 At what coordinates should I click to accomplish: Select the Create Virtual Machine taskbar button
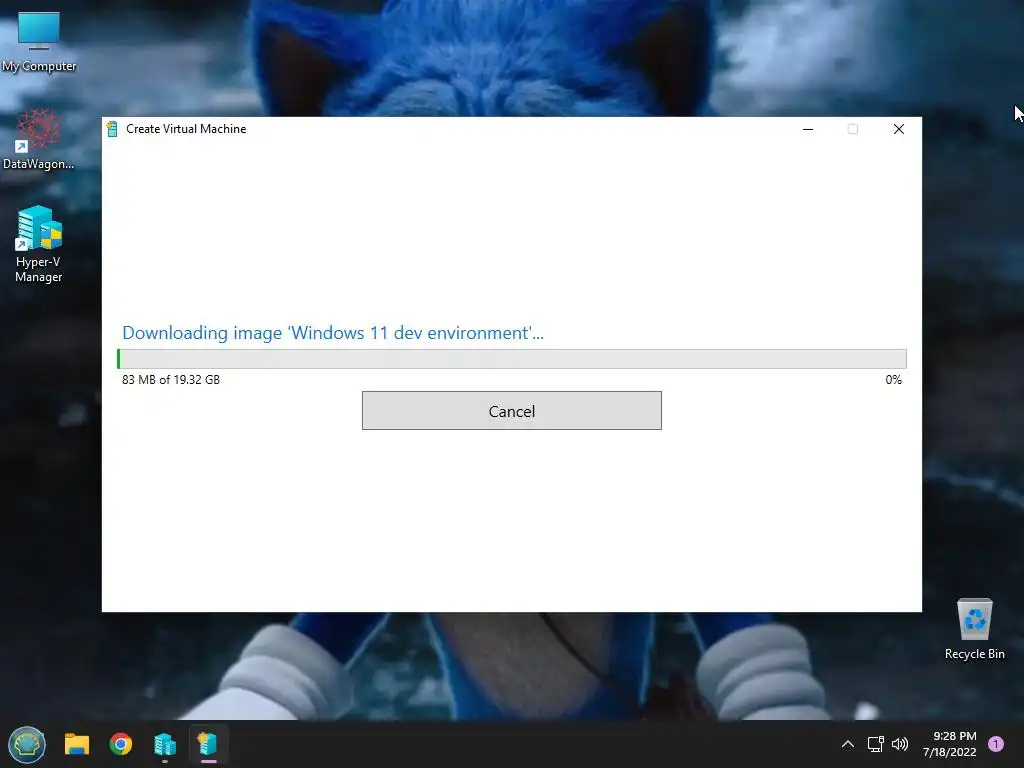[x=208, y=744]
